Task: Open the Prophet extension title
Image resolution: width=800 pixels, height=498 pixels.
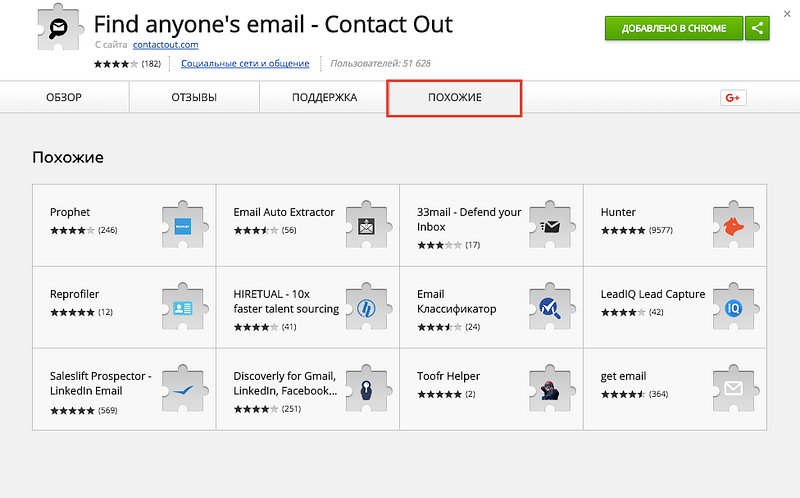Action: click(x=70, y=212)
